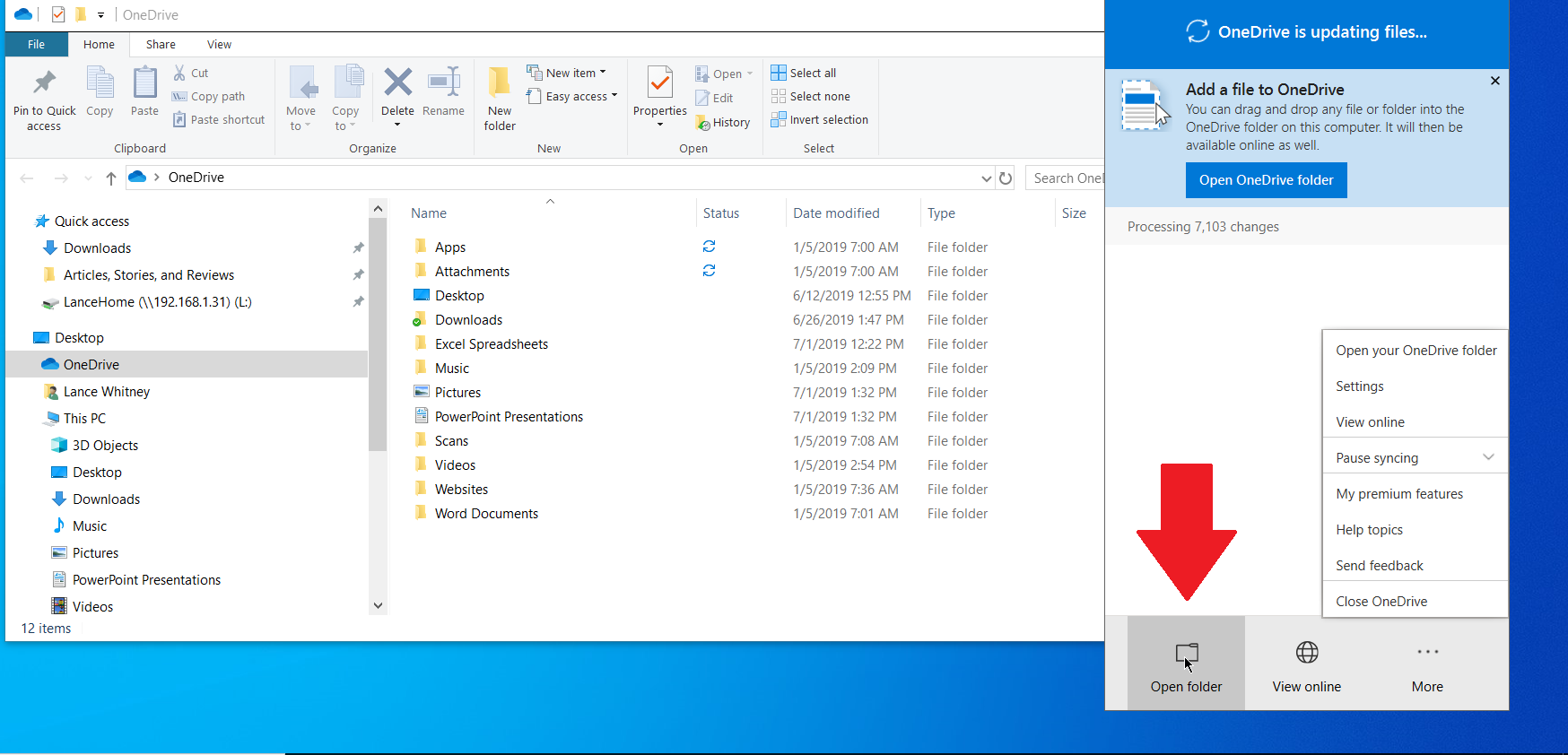This screenshot has width=1568, height=755.
Task: Click the Open OneDrive folder button
Action: [1266, 180]
